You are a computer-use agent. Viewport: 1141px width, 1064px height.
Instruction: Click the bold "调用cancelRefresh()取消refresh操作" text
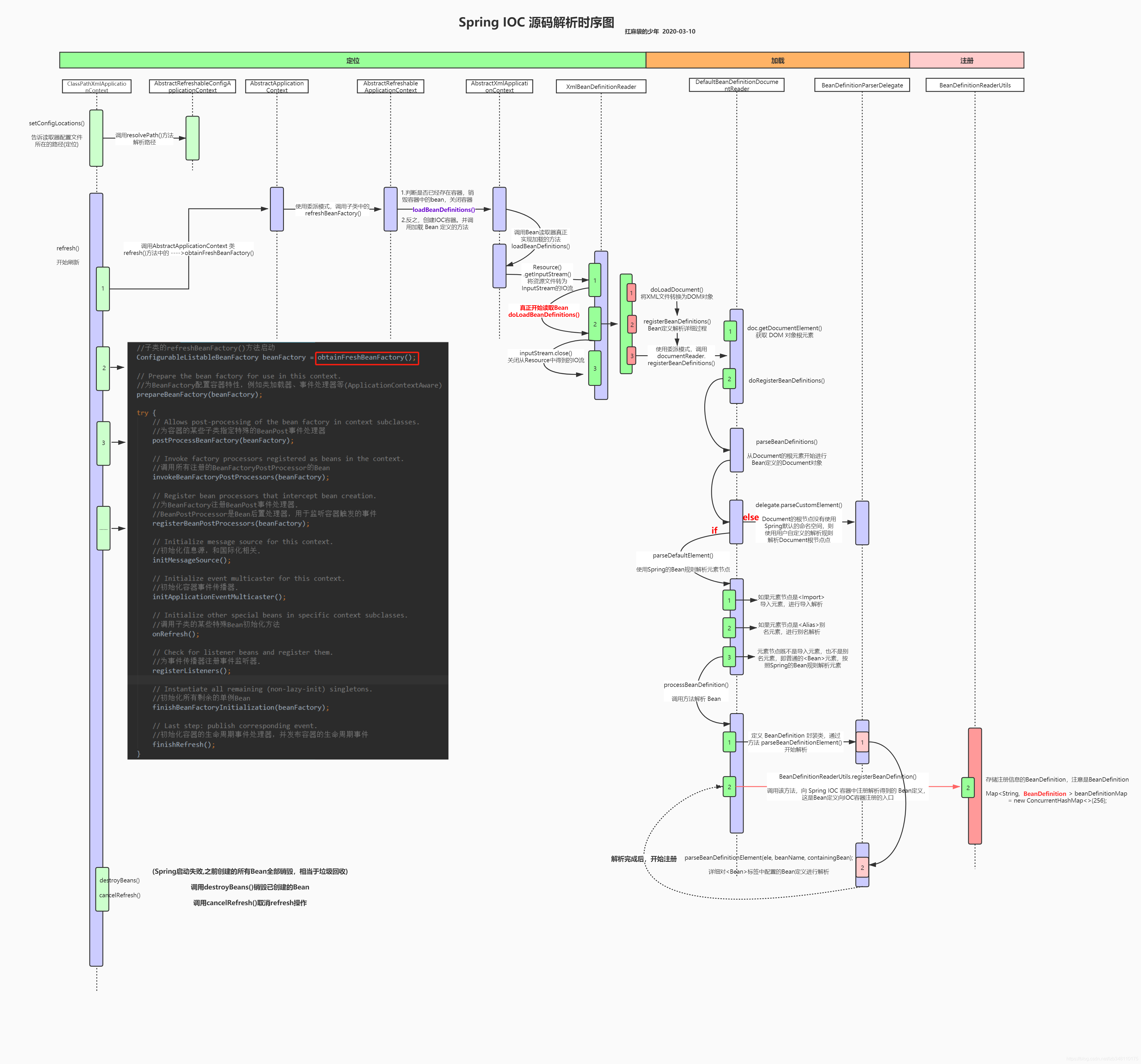(250, 903)
